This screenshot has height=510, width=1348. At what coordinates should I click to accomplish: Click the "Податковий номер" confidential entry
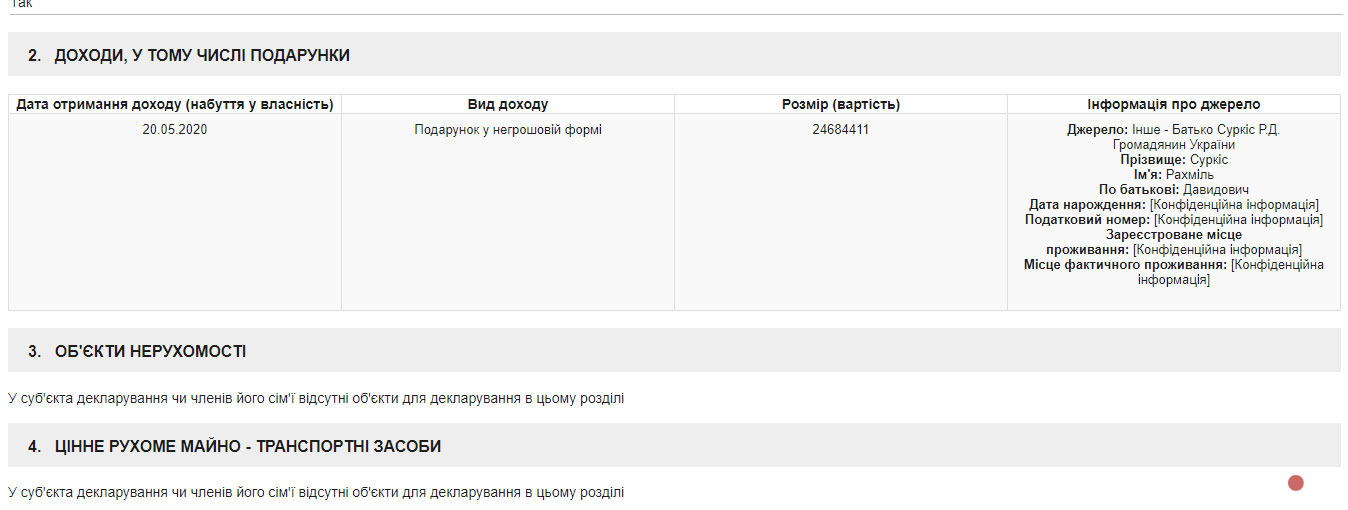1173,219
